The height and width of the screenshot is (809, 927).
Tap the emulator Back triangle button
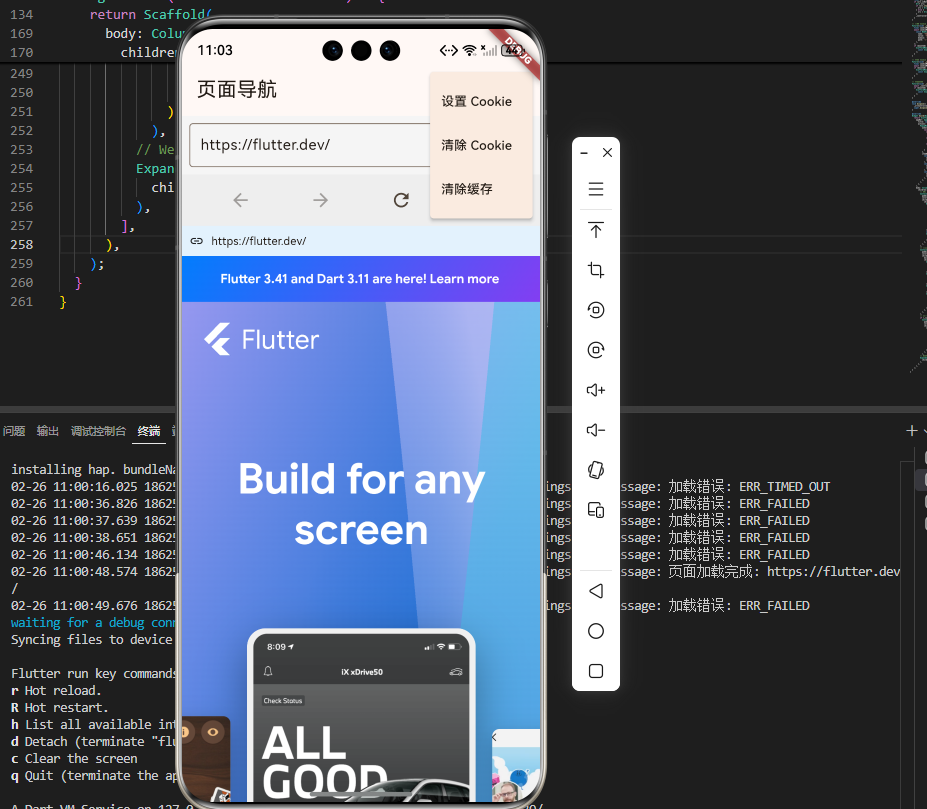coord(596,591)
